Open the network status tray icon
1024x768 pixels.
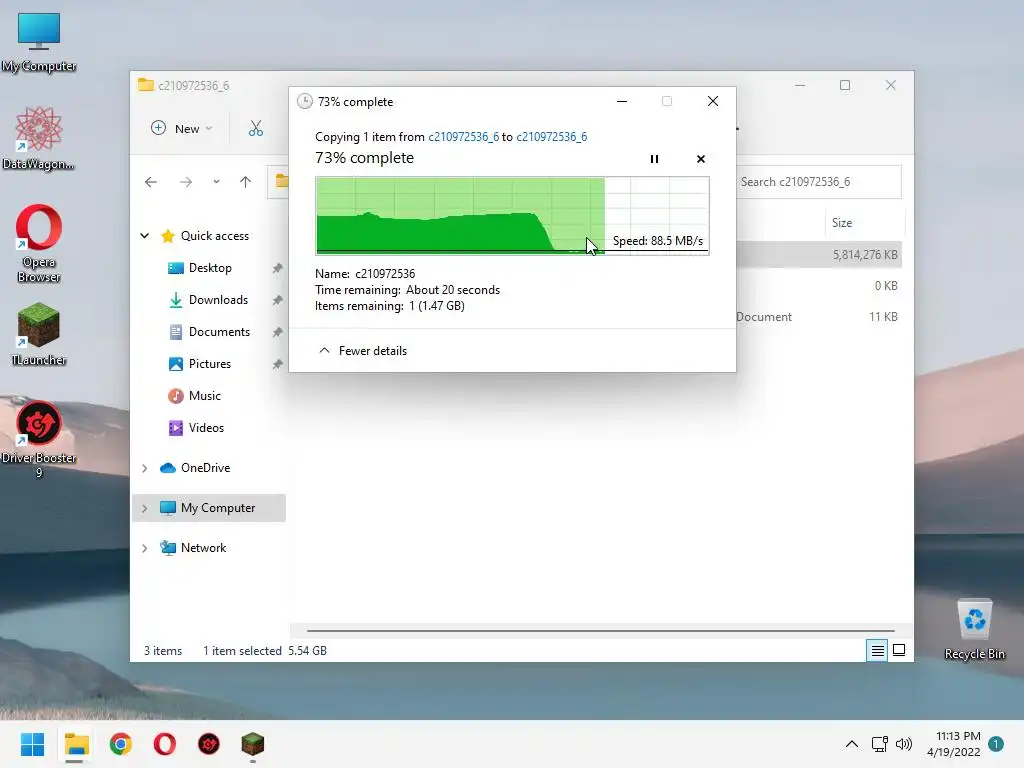click(x=879, y=744)
